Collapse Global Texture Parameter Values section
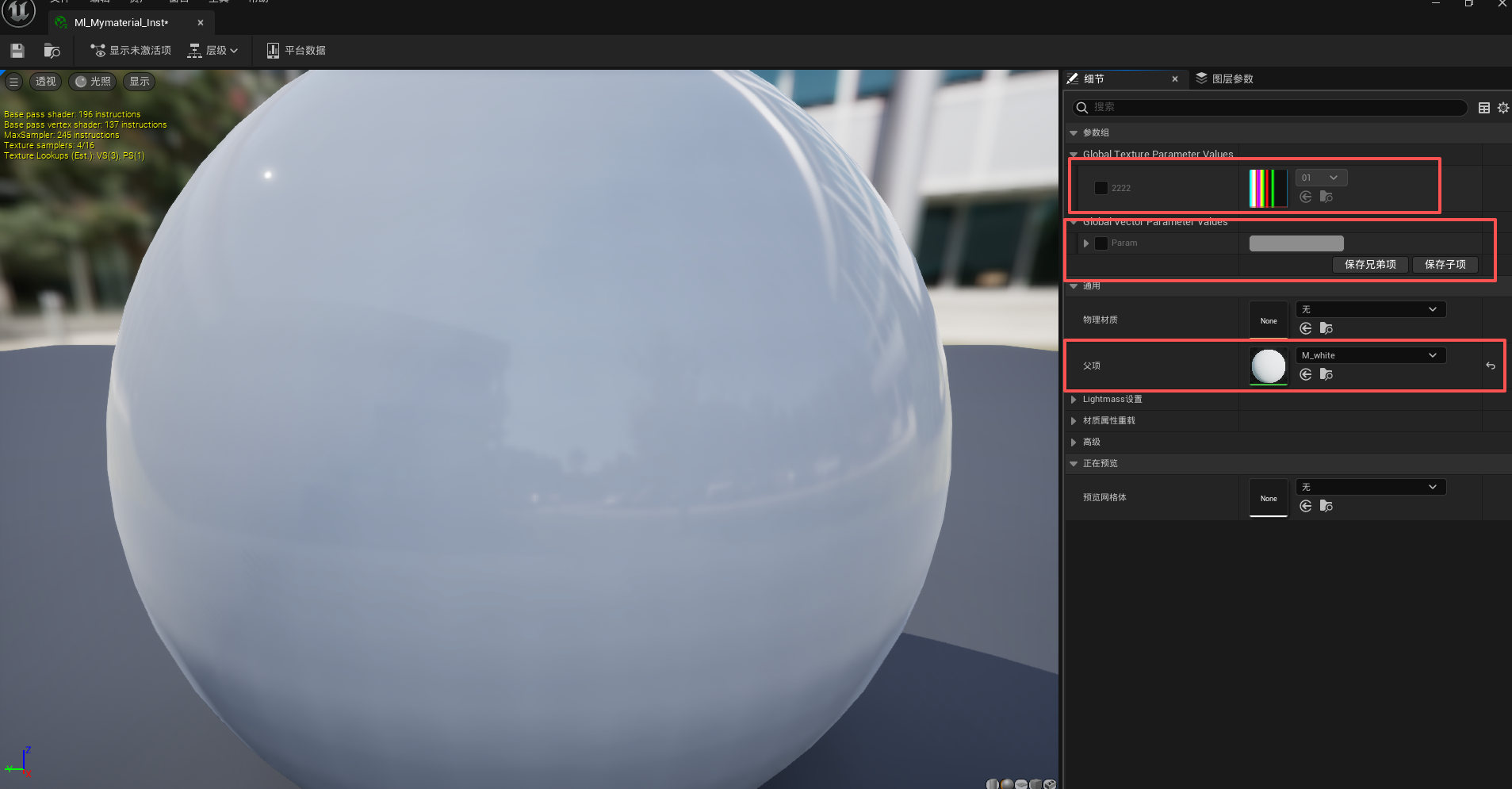Image resolution: width=1512 pixels, height=789 pixels. 1074,155
